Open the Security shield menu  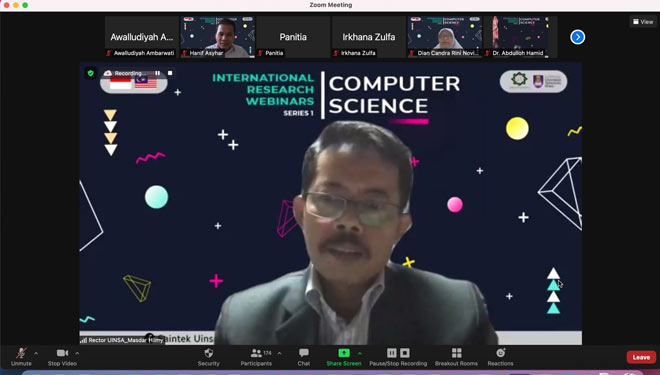(x=208, y=356)
